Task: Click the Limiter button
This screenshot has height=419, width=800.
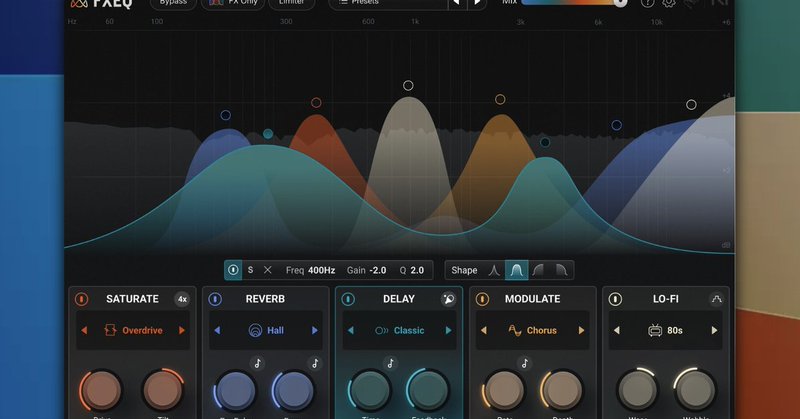Action: [x=291, y=3]
